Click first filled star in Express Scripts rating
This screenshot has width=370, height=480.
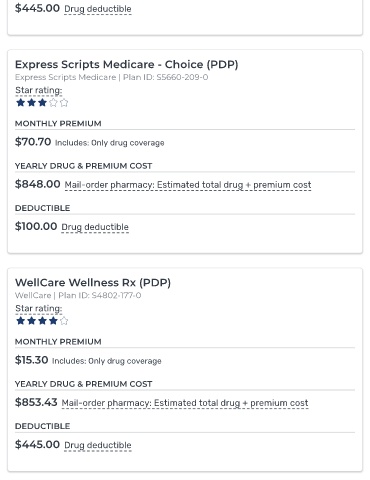tap(21, 103)
